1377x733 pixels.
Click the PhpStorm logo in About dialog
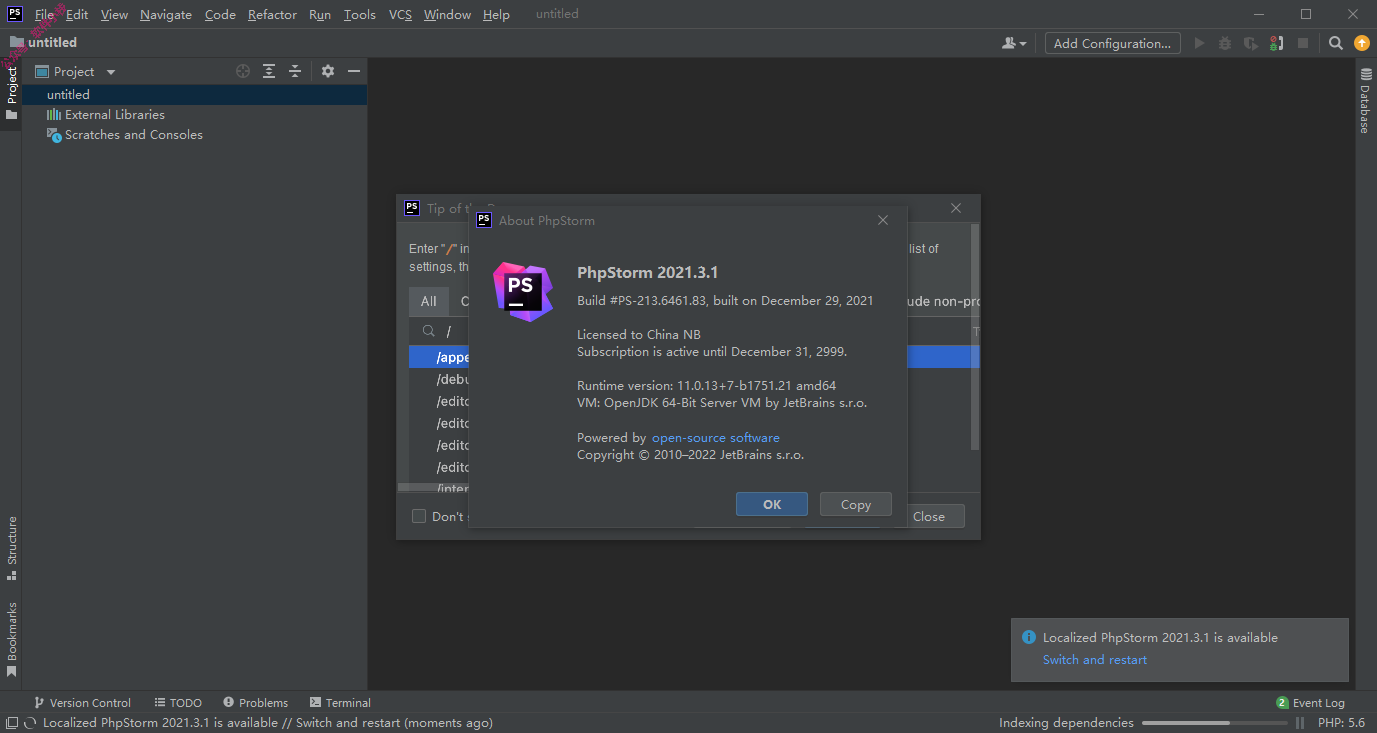click(523, 291)
